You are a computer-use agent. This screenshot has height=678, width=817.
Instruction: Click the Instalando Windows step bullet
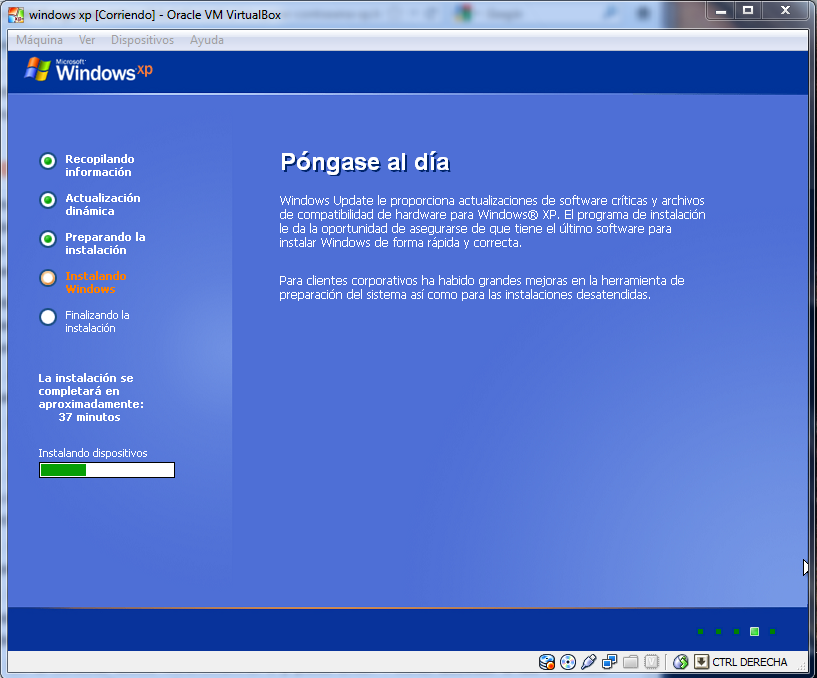48,278
